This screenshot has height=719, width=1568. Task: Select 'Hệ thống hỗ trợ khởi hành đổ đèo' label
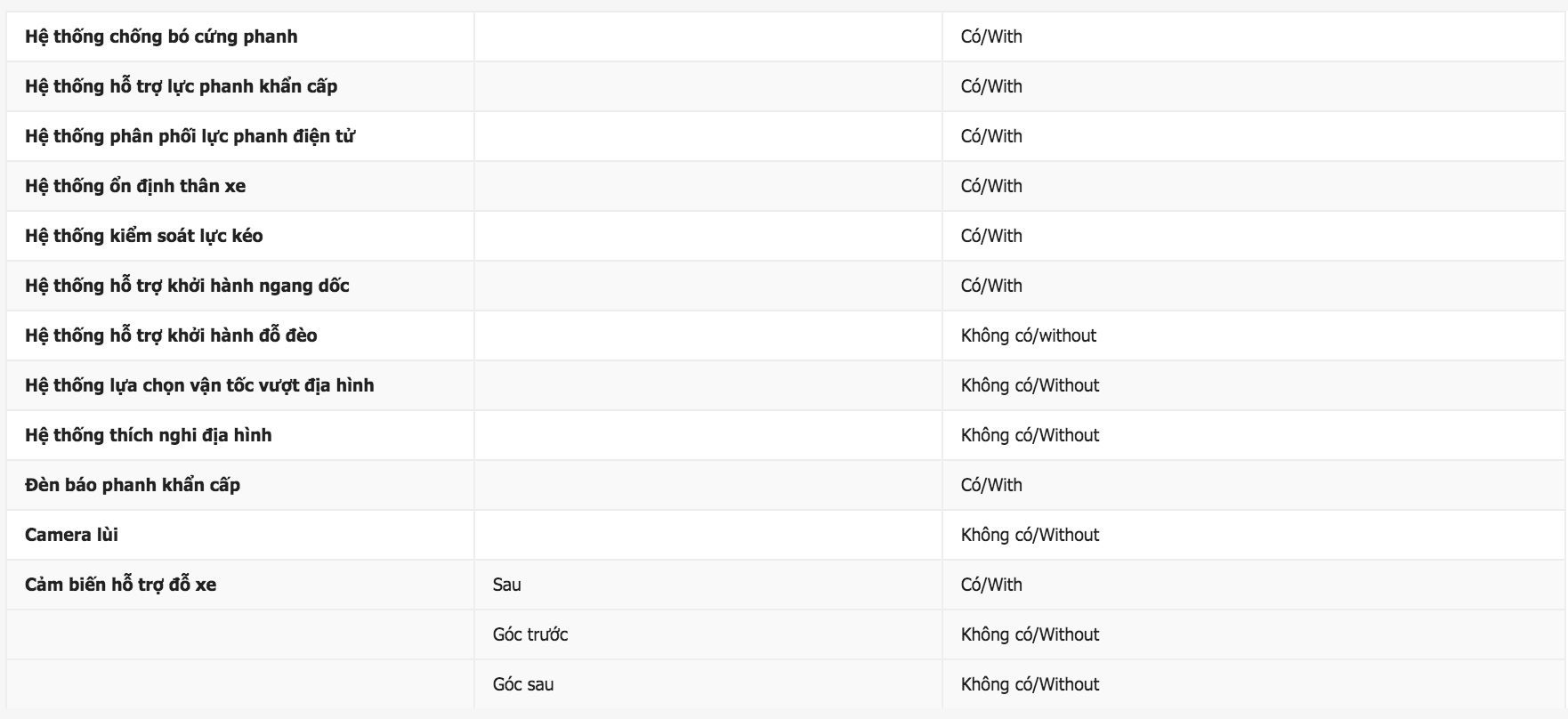[x=171, y=335]
